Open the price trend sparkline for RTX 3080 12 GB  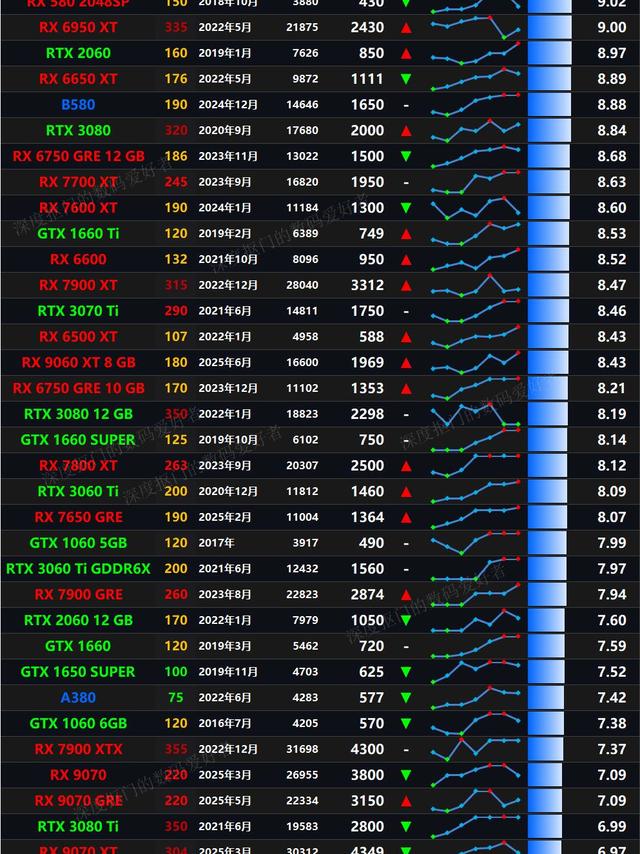point(476,414)
